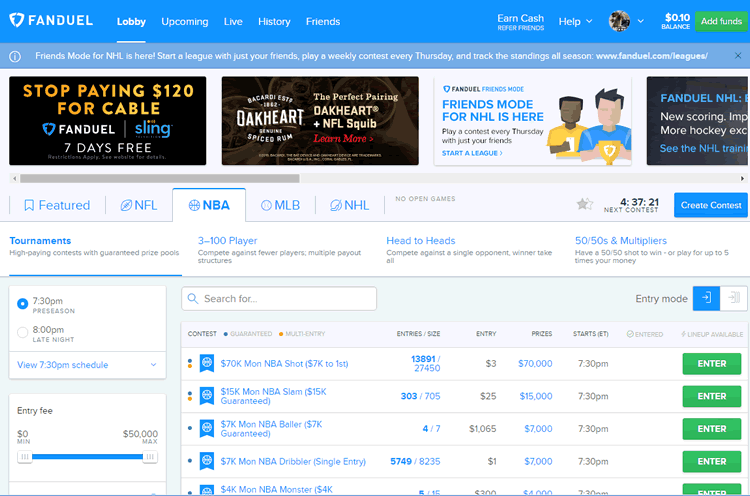Click ENTER for $70K Mon NBA Shot

pyautogui.click(x=712, y=364)
